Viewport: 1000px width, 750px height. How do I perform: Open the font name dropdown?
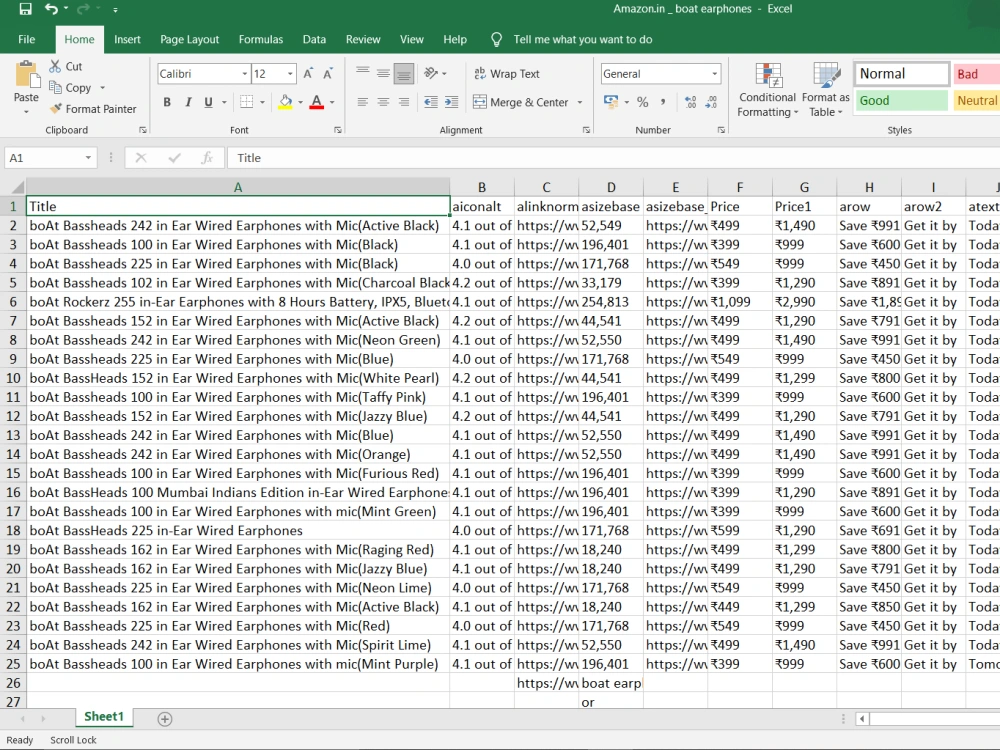(x=243, y=73)
